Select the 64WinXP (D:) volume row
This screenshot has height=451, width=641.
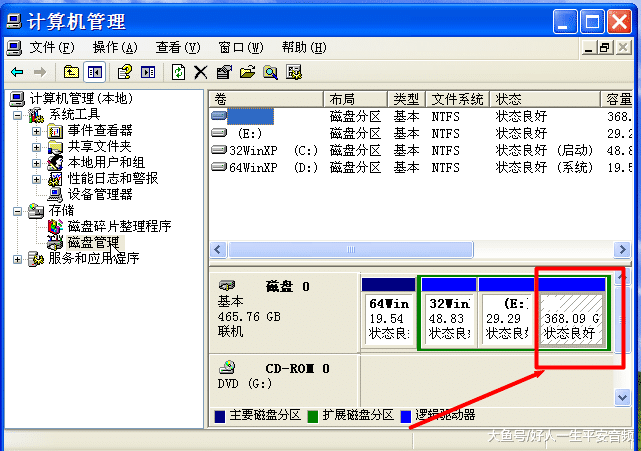click(421, 167)
